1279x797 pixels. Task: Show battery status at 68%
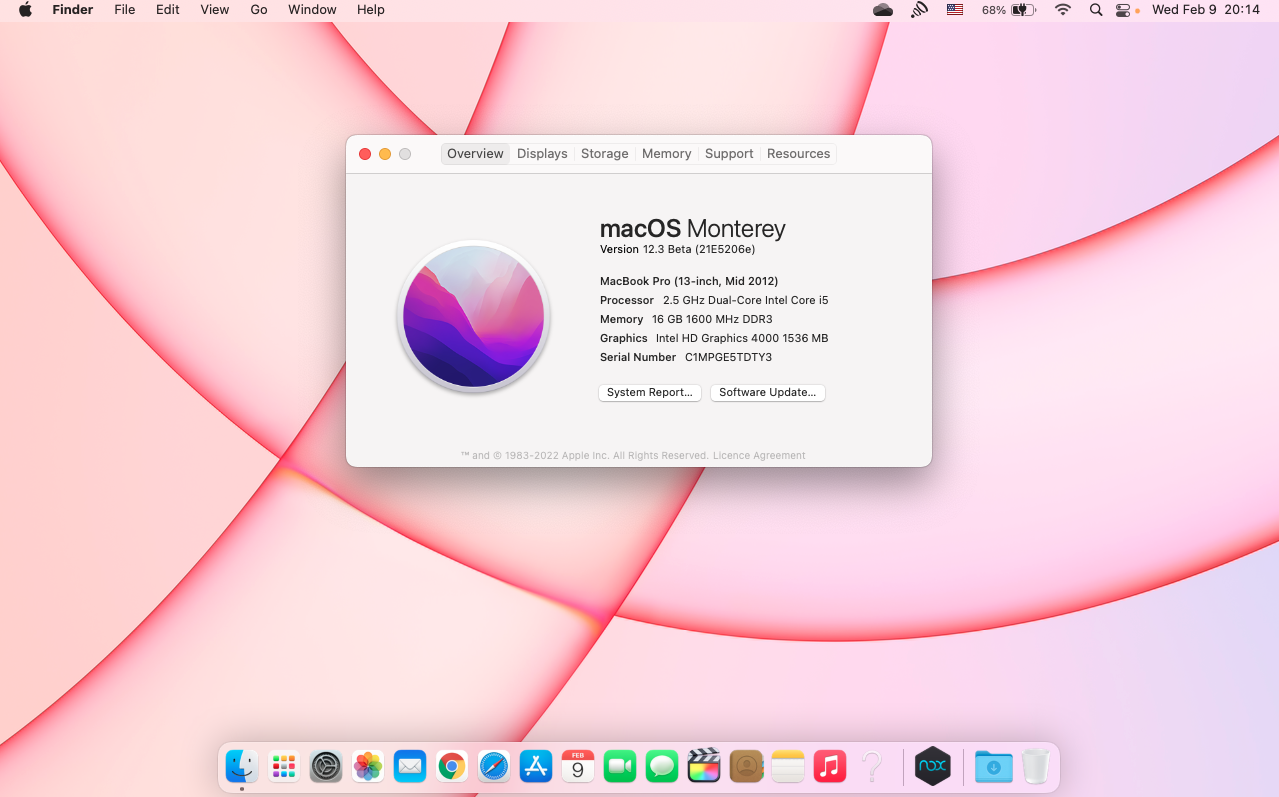(x=1008, y=10)
